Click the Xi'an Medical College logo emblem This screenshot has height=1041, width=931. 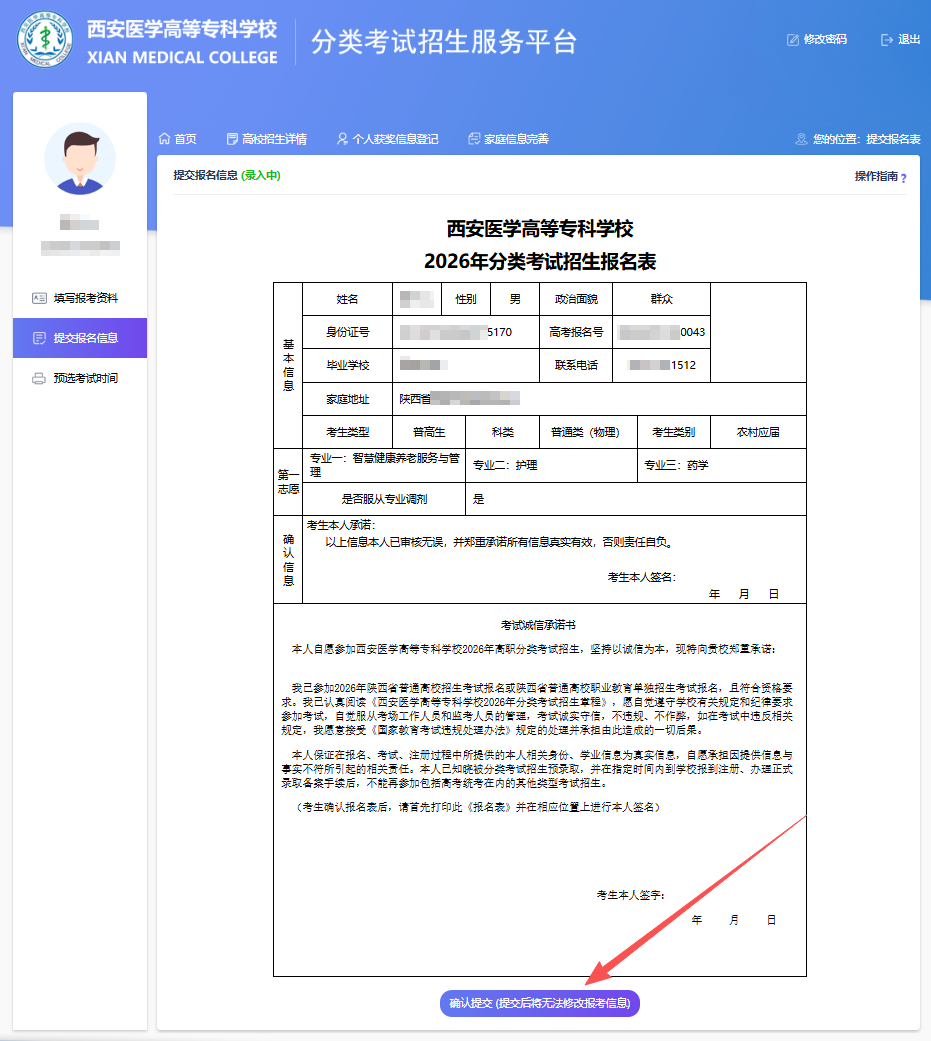click(x=46, y=40)
